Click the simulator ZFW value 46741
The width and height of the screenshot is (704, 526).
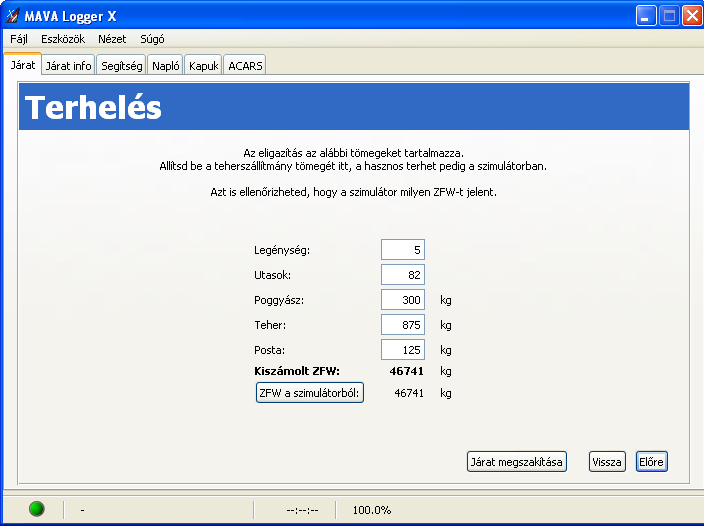pos(409,393)
